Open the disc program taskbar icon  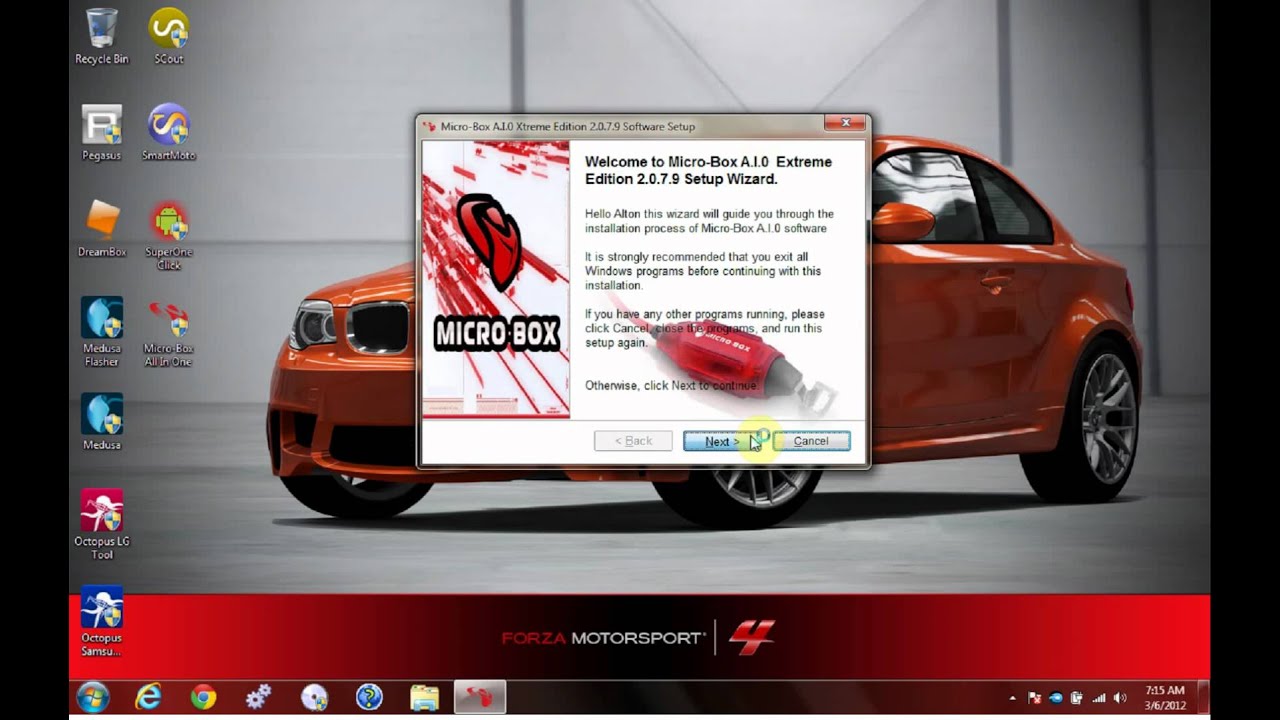pos(314,697)
